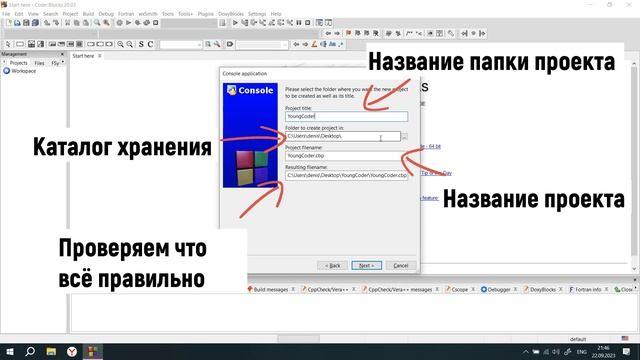Close the Management panel

(x=62, y=54)
